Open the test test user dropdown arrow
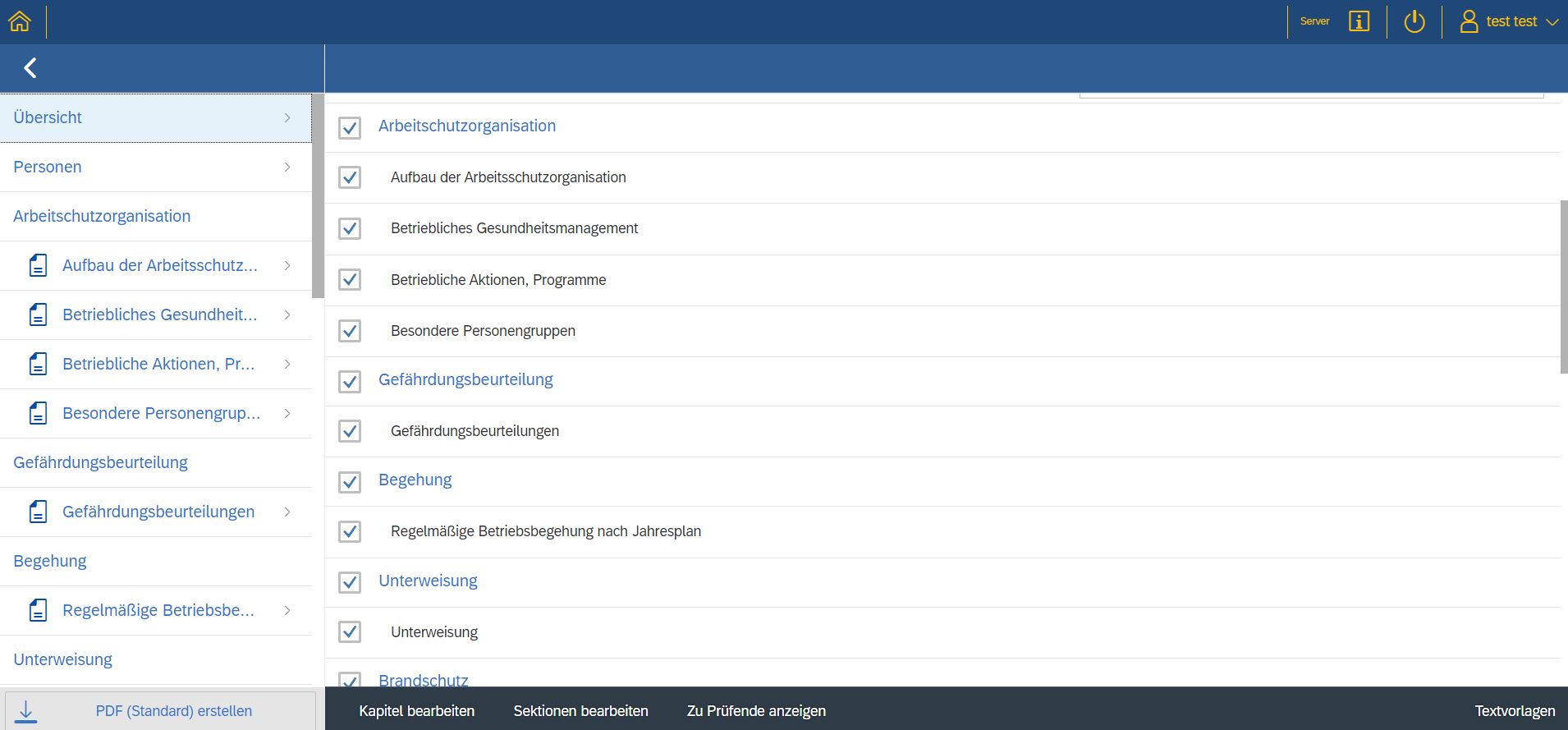1568x730 pixels. pos(1552,22)
